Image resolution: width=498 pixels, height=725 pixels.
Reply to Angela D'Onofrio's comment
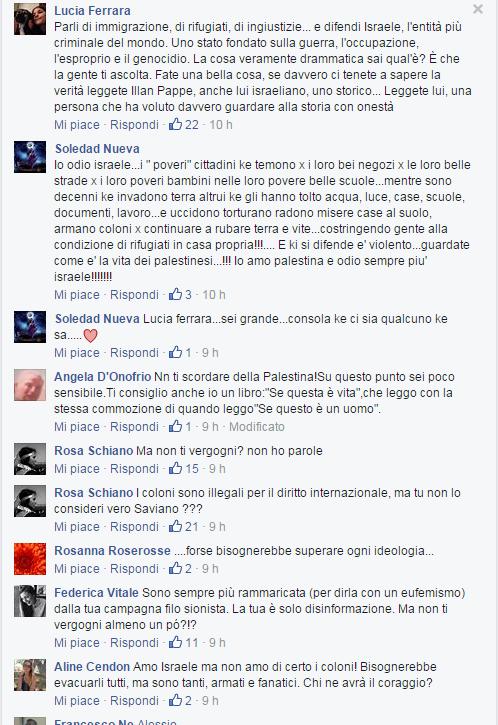pos(134,426)
